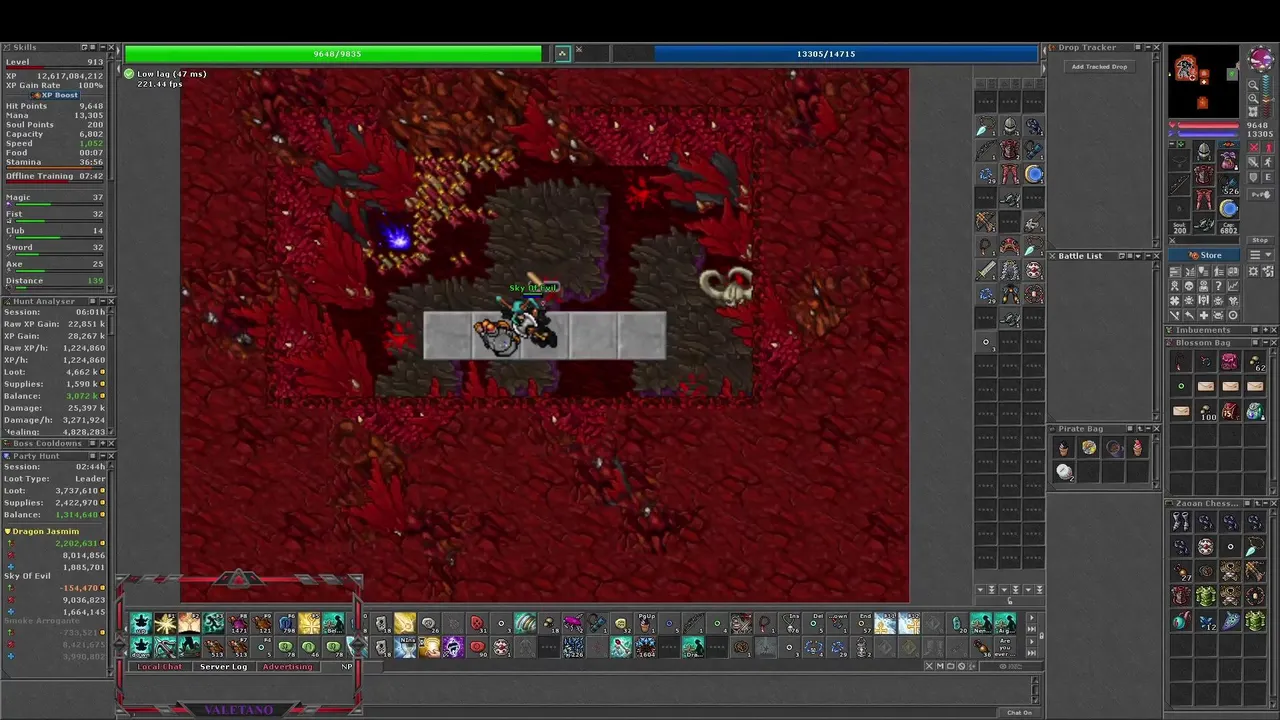Screen dimensions: 1280x720
Task: Use the hotkey showing count 1604
Action: coord(645,647)
